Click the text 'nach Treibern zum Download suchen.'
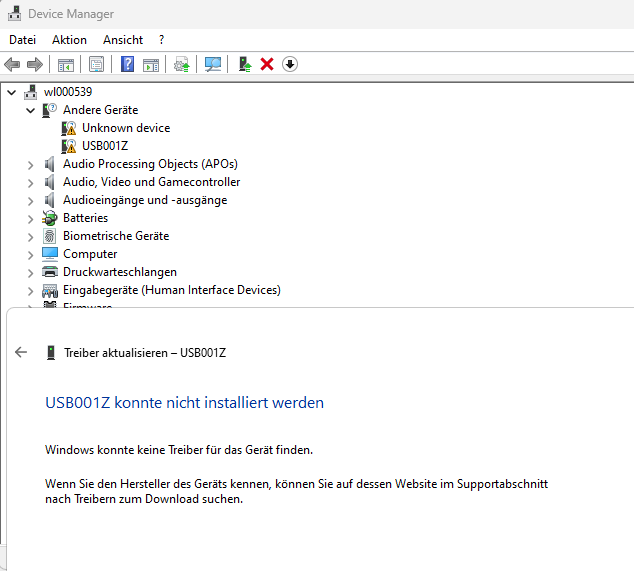 pyautogui.click(x=144, y=499)
